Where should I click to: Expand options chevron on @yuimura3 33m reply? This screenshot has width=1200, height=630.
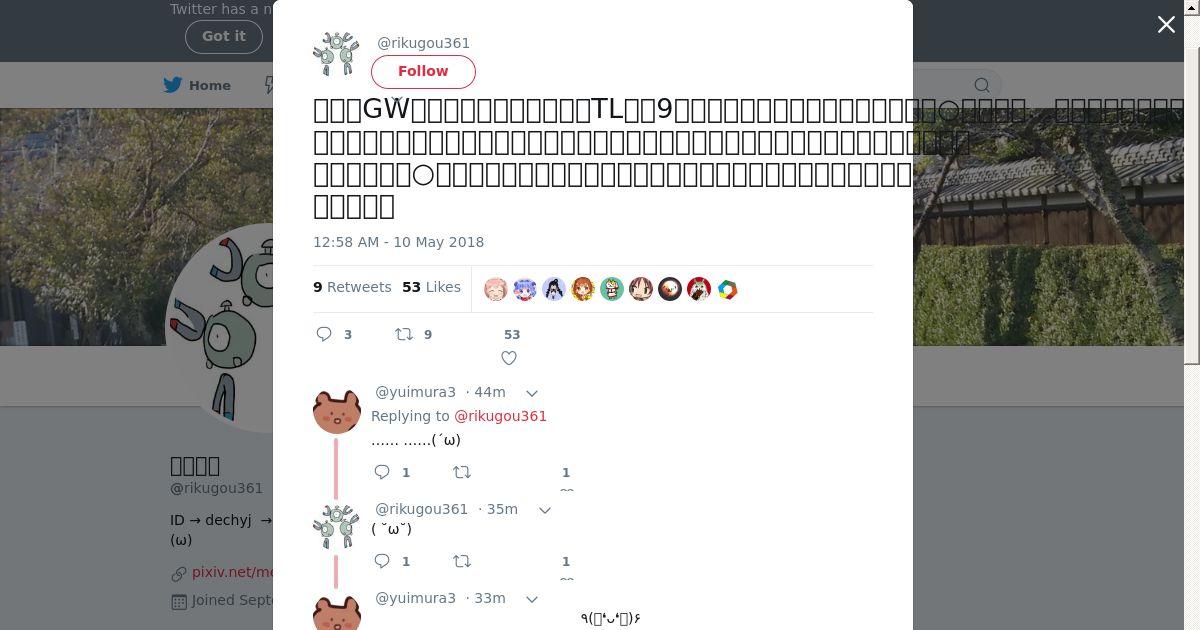532,599
